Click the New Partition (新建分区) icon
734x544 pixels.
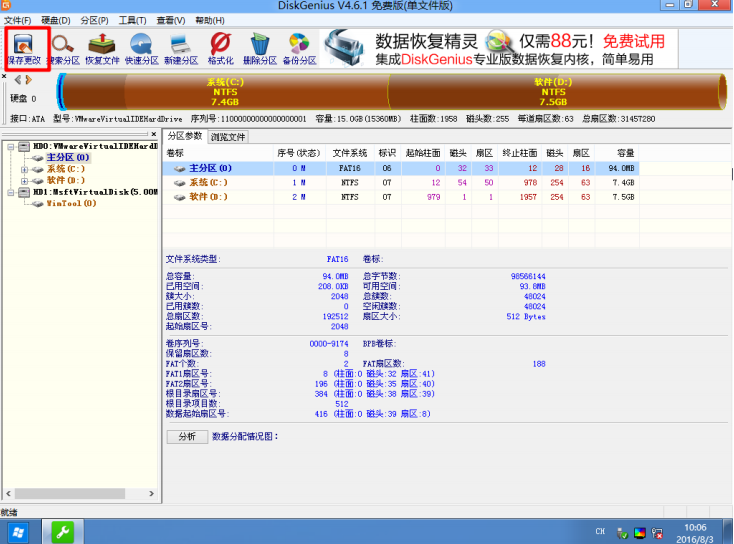tap(181, 49)
